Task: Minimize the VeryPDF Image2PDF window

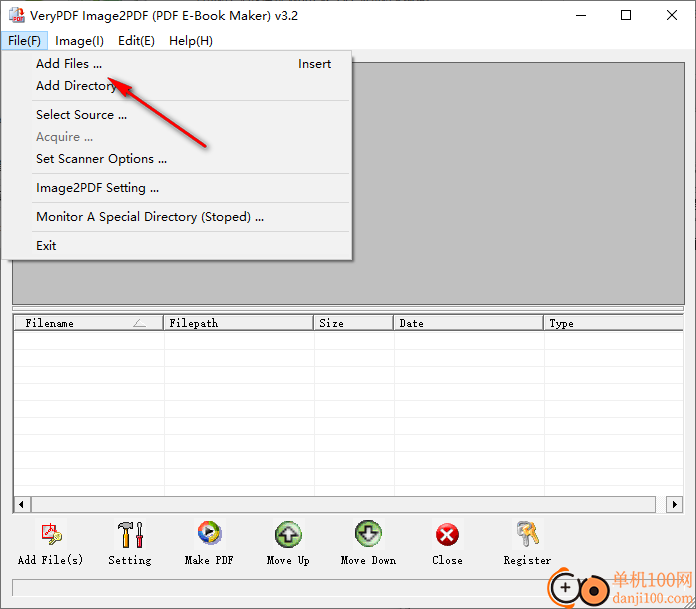Action: (581, 15)
